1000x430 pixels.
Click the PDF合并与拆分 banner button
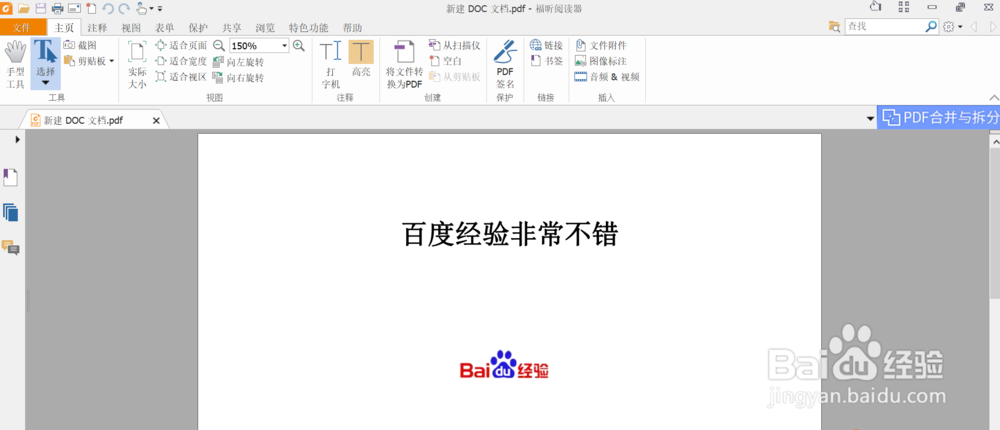click(x=939, y=117)
